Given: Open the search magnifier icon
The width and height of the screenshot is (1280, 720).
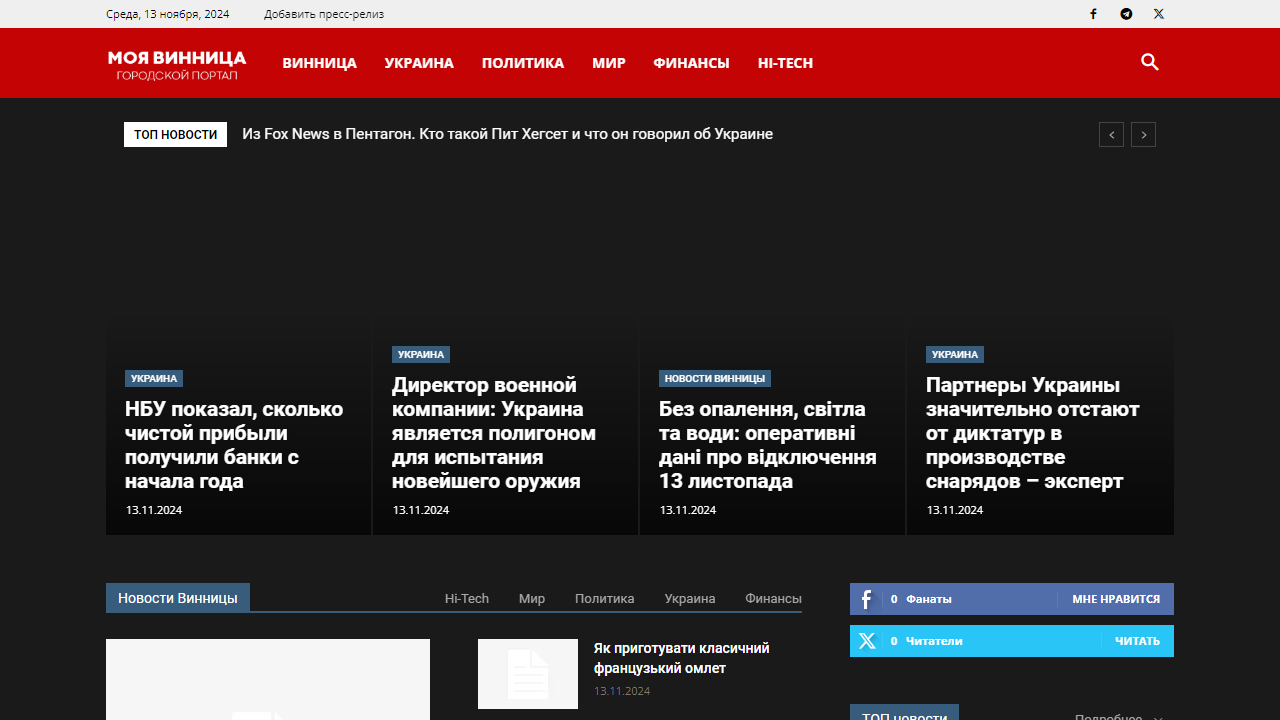Looking at the screenshot, I should 1150,62.
